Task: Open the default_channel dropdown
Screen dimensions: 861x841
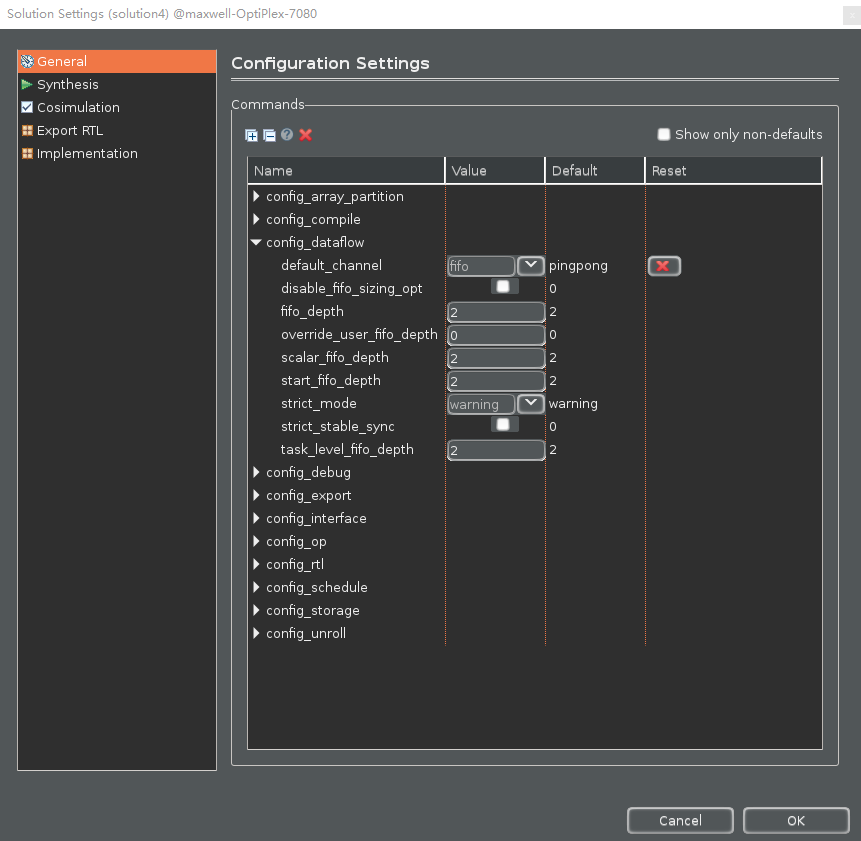Action: 530,266
